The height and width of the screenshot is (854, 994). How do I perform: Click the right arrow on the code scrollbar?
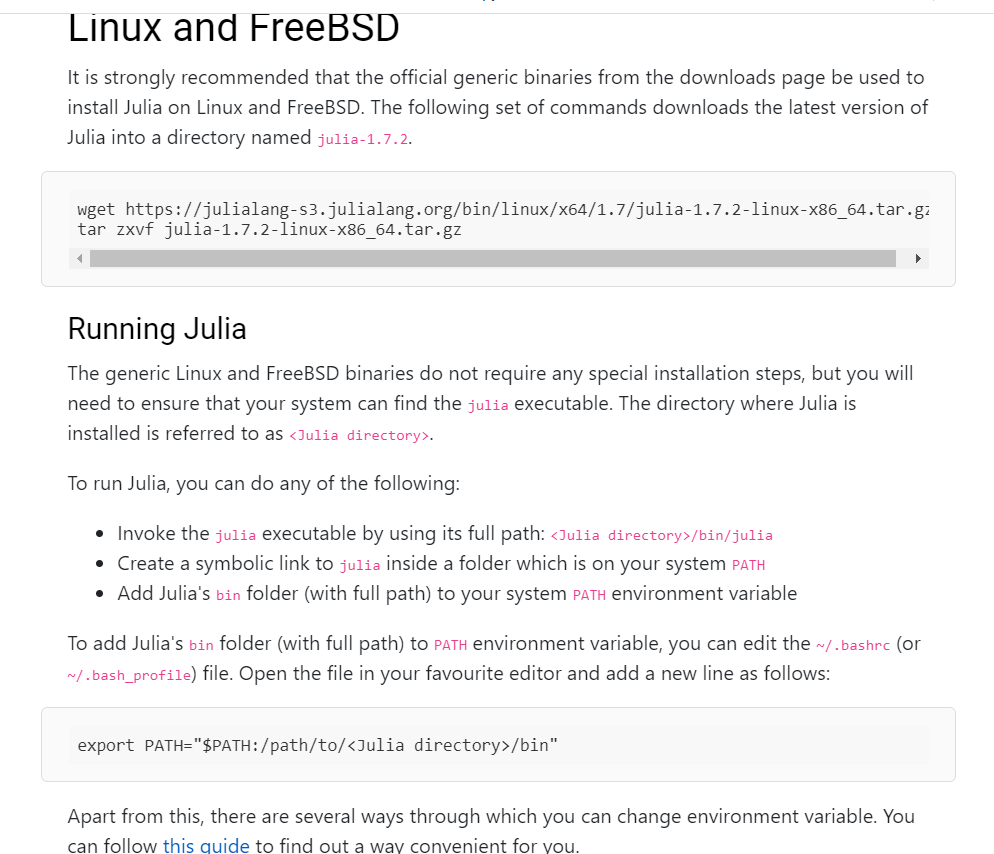[x=917, y=258]
